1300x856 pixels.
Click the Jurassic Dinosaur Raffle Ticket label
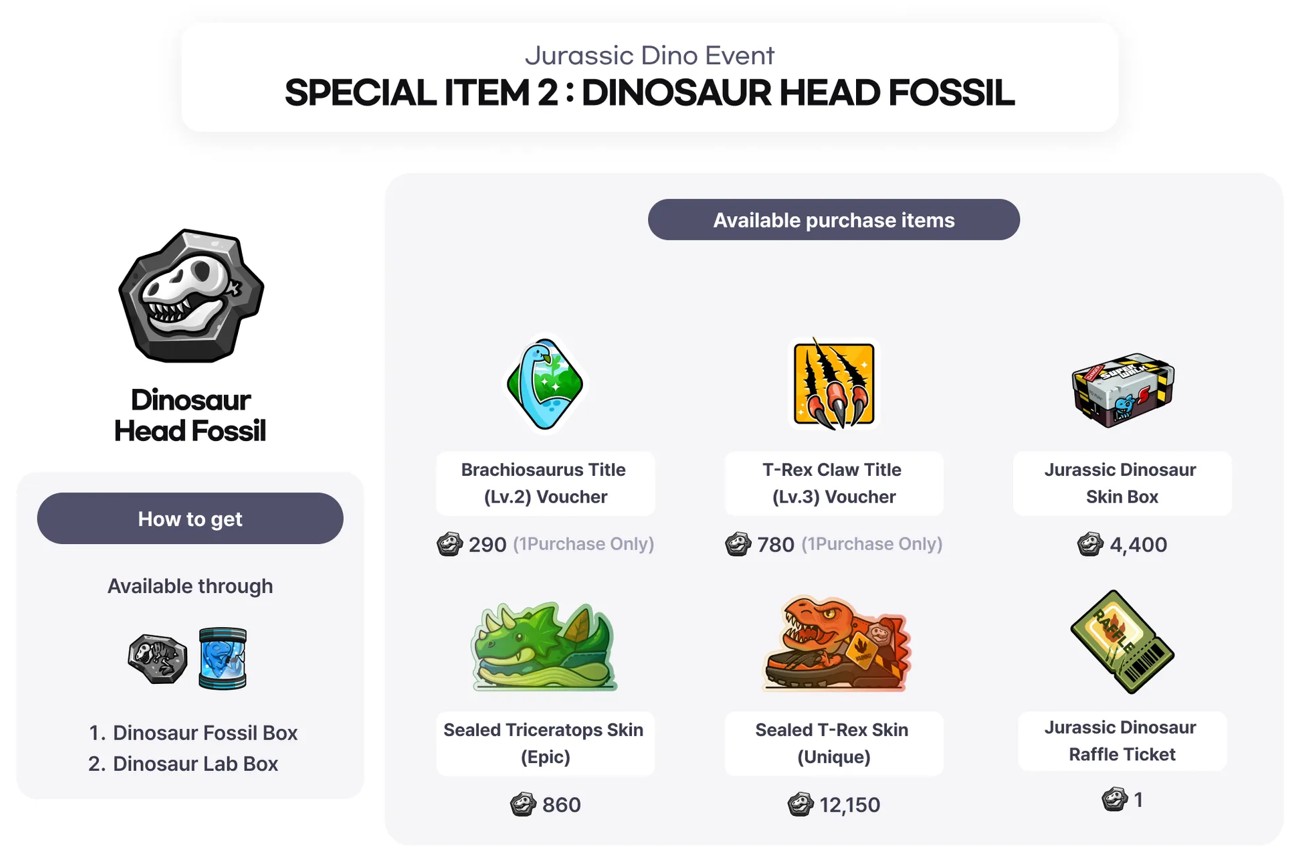1122,741
